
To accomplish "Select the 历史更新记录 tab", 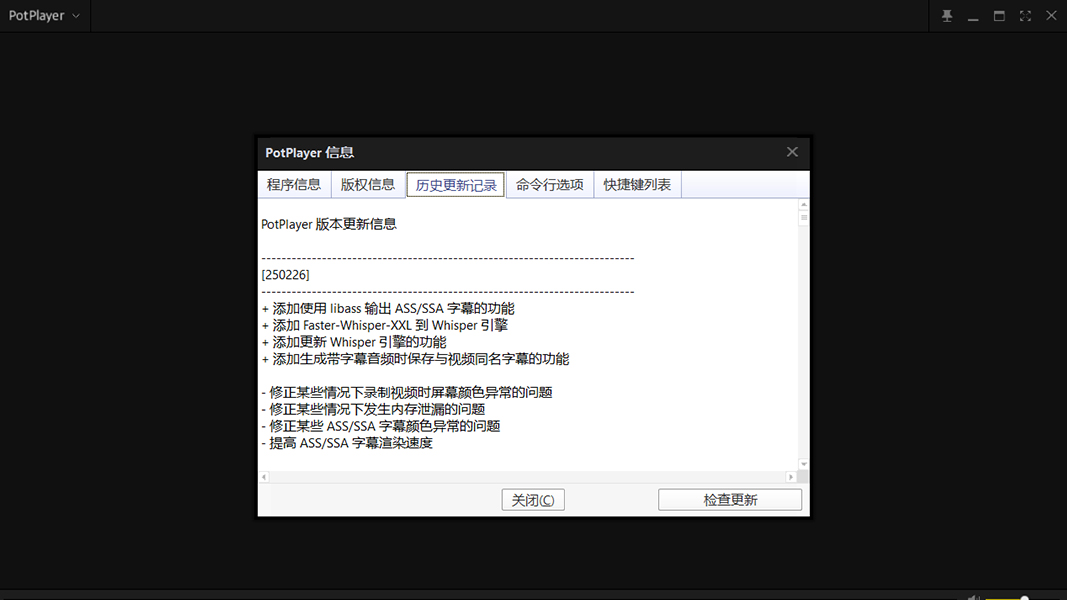I will pos(456,185).
